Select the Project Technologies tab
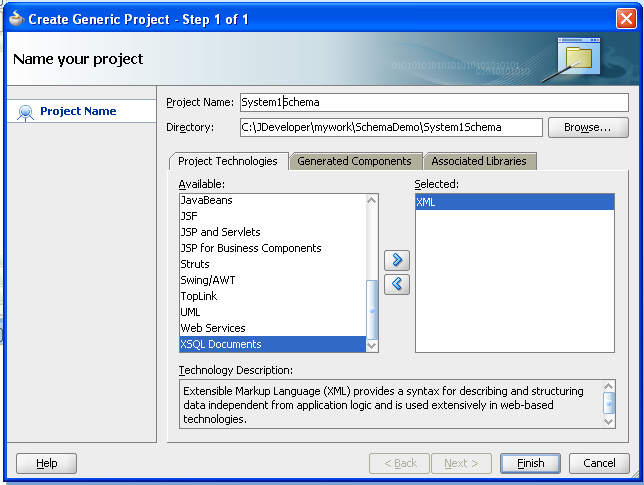 tap(228, 161)
